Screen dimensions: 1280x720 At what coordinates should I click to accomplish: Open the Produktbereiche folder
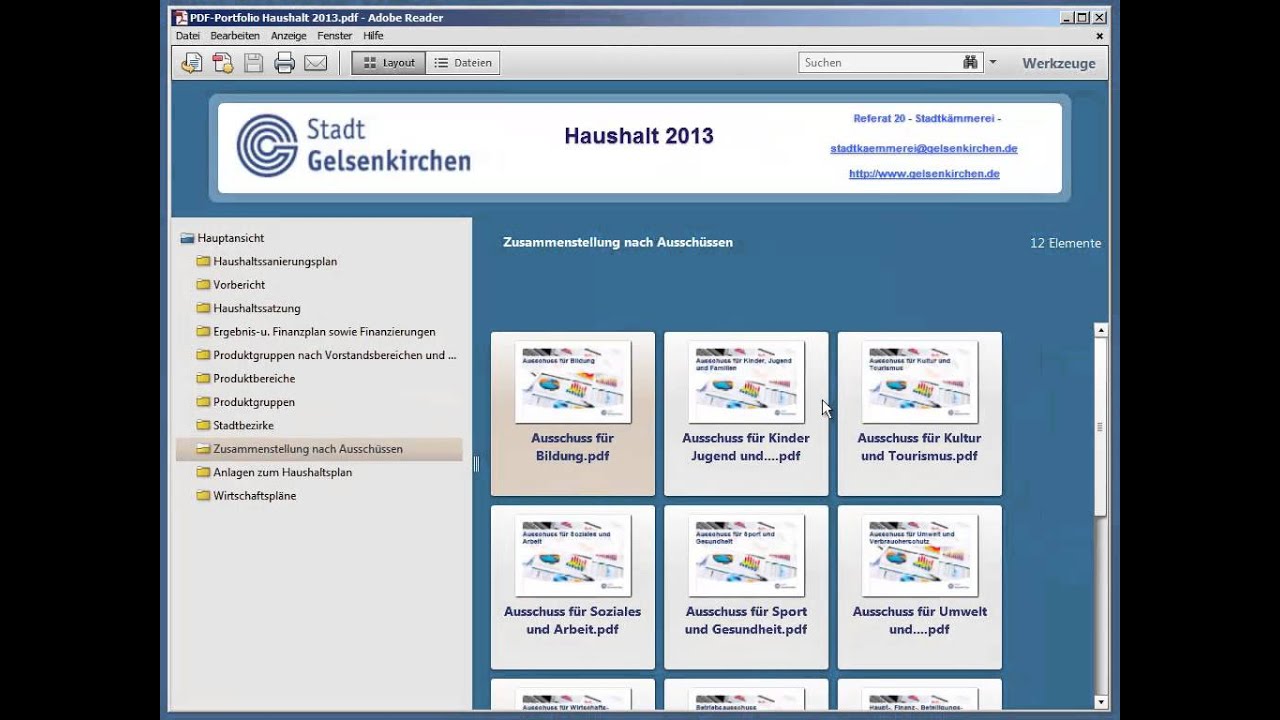(x=254, y=378)
